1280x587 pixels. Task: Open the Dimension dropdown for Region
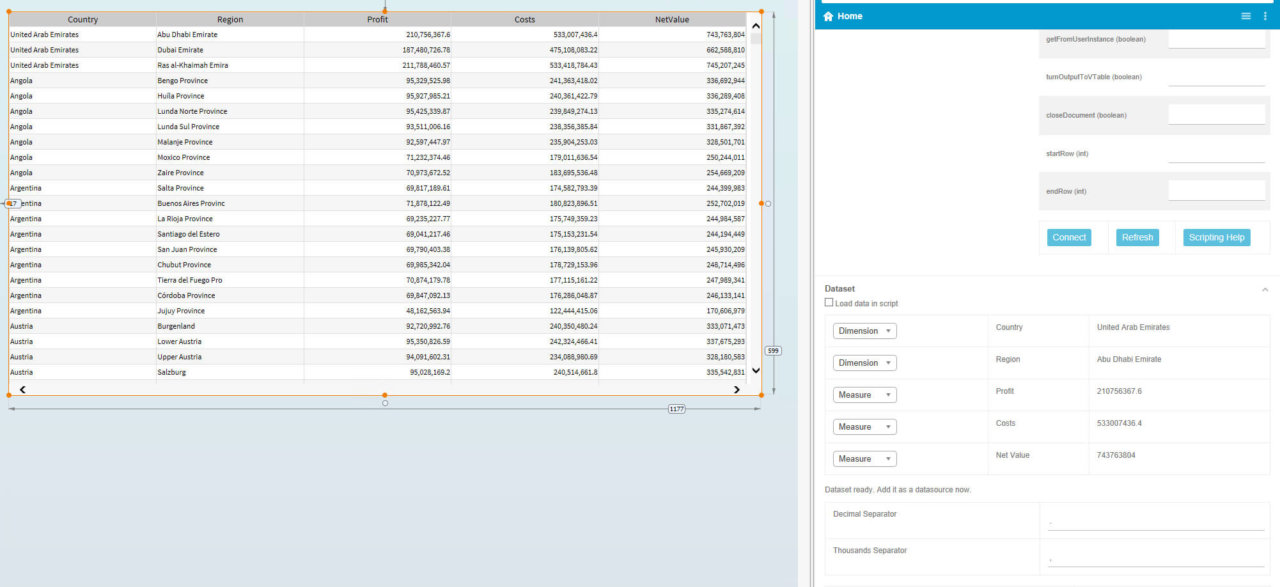pos(864,362)
